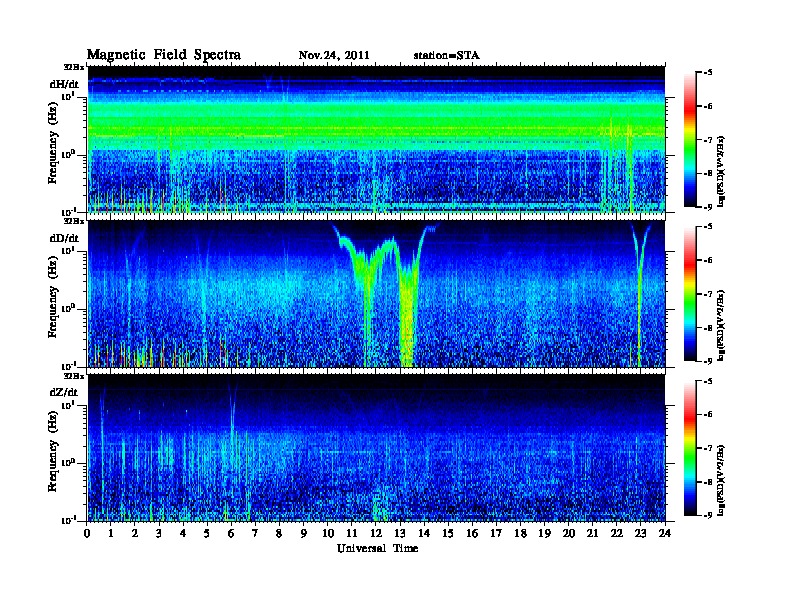Click hour 19 on the Universal Time axis
792x612 pixels.
tap(544, 534)
